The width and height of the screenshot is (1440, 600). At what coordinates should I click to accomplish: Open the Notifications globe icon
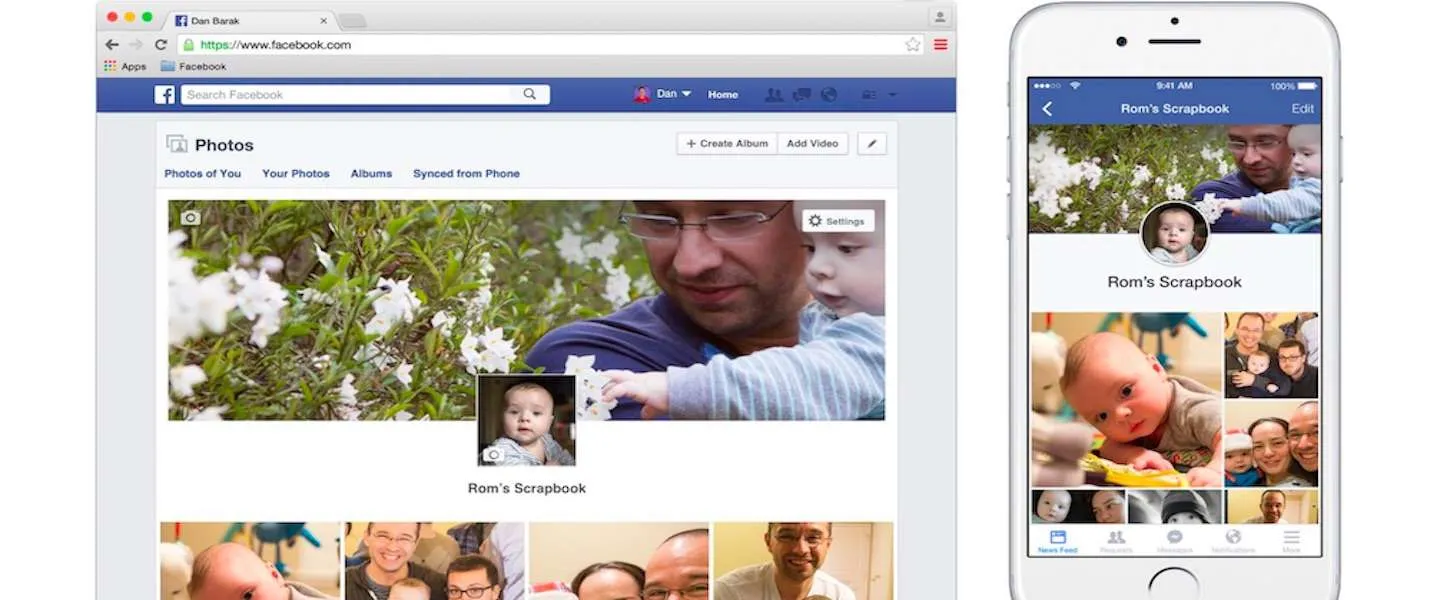point(828,94)
